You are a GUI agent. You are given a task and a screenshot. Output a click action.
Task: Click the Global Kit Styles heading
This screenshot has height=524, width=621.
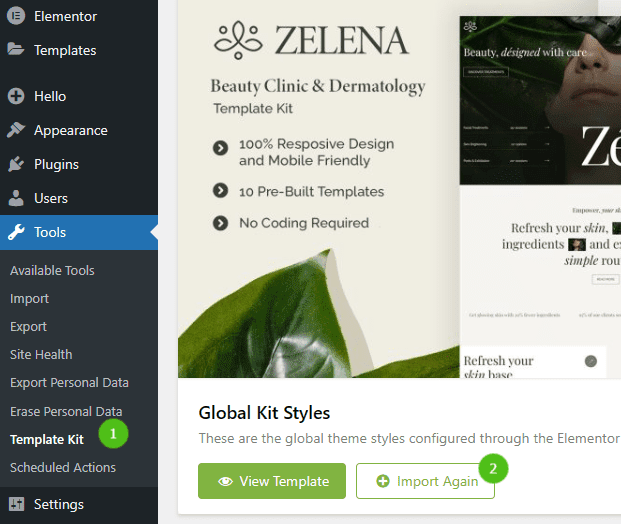pyautogui.click(x=264, y=412)
